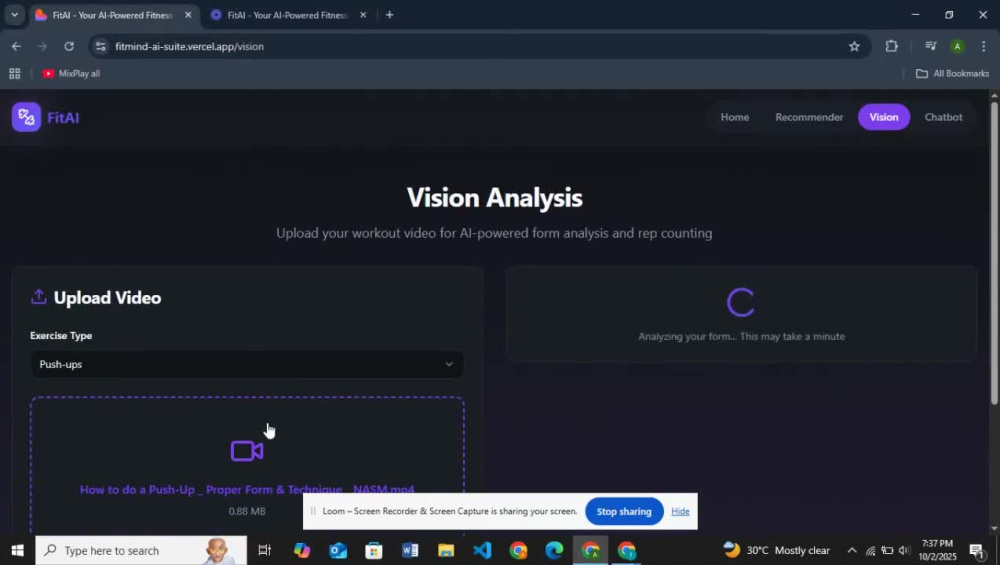This screenshot has height=565, width=1000.
Task: Open the Windows Start menu
Action: (x=17, y=550)
